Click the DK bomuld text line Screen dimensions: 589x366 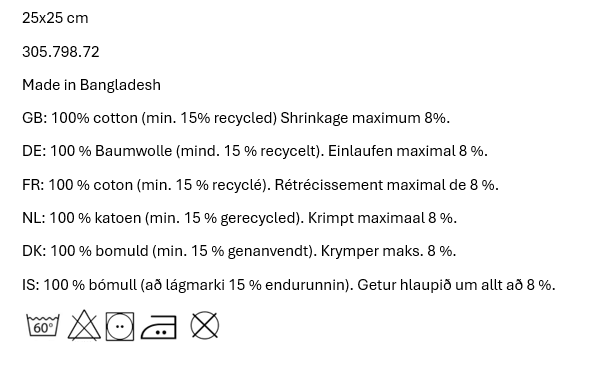click(x=239, y=251)
